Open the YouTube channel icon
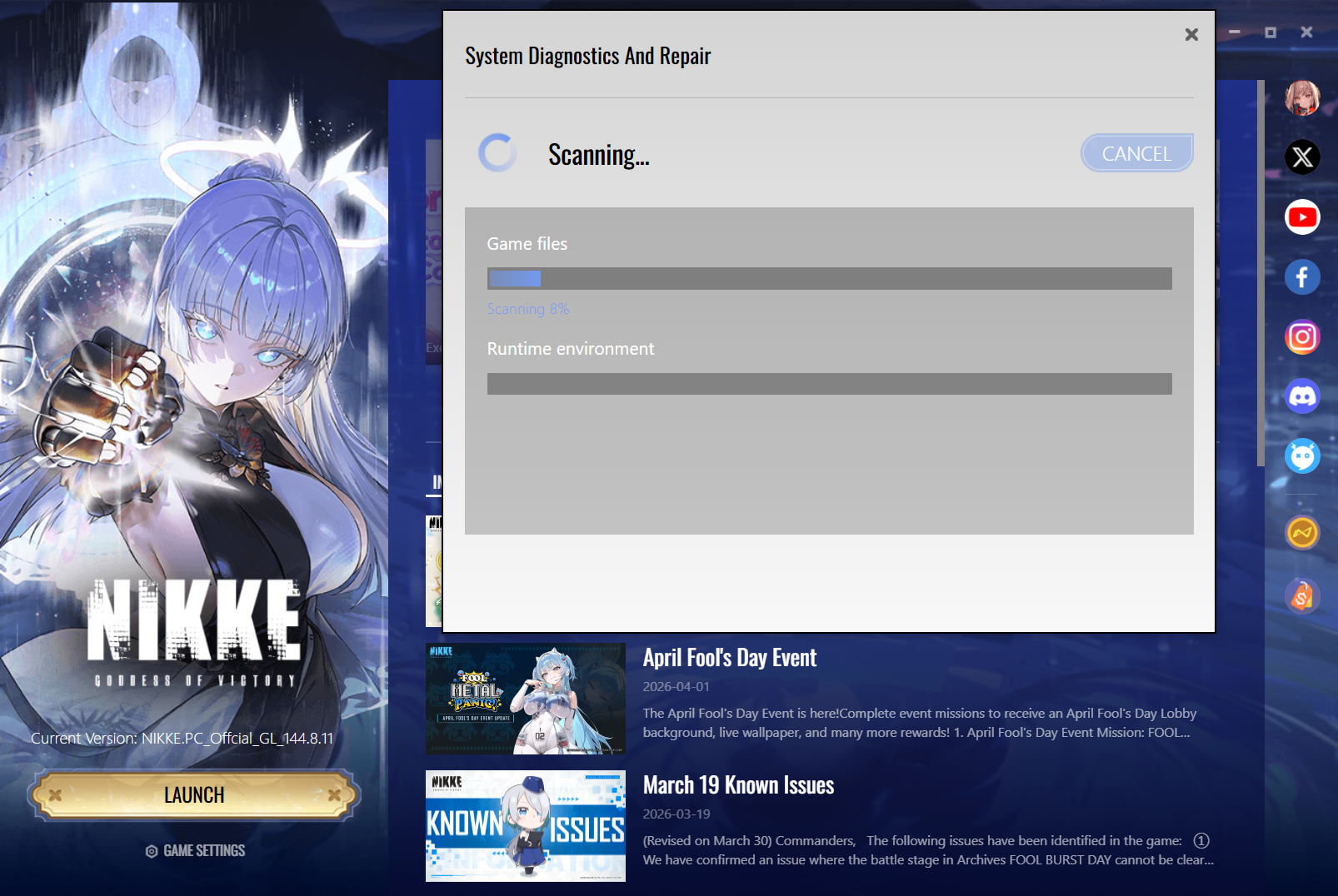The height and width of the screenshot is (896, 1338). tap(1302, 217)
